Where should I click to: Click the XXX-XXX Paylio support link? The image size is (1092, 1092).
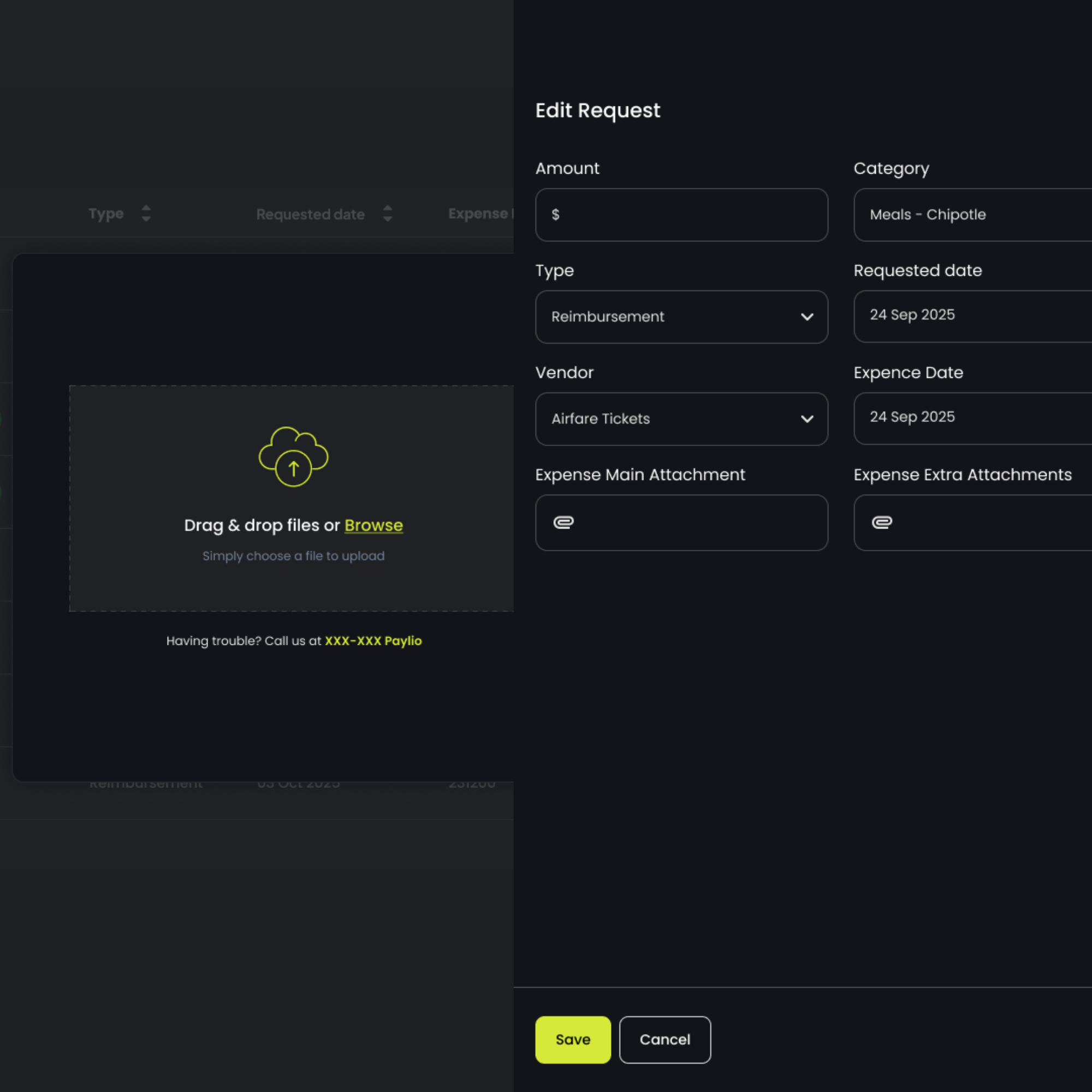click(x=373, y=641)
